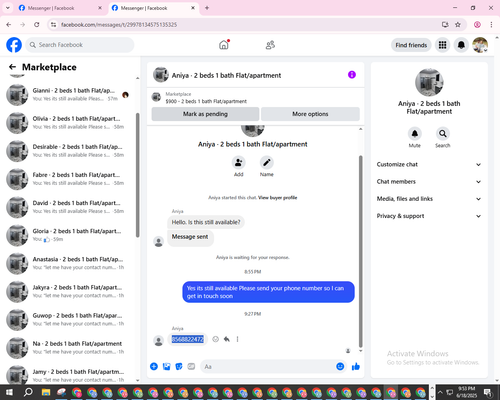This screenshot has width=500, height=400.
Task: Open Gloria conversation in list
Action: (68, 235)
